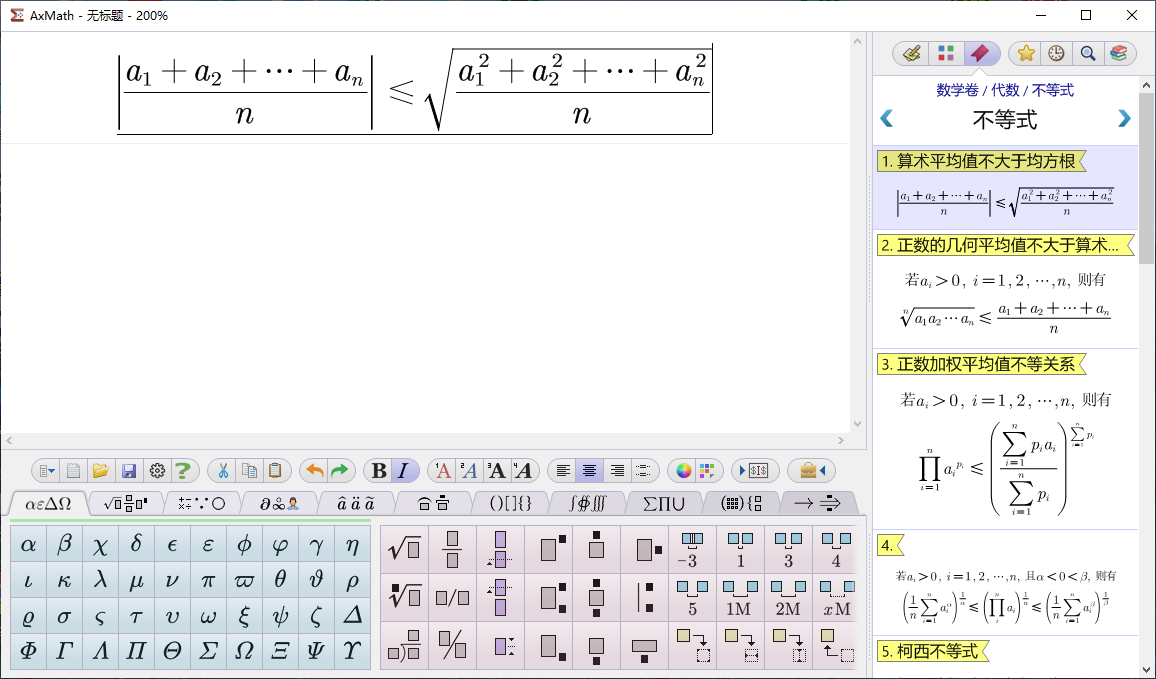The width and height of the screenshot is (1156, 679).
Task: Click the left chevron to go to previous page
Action: click(886, 118)
